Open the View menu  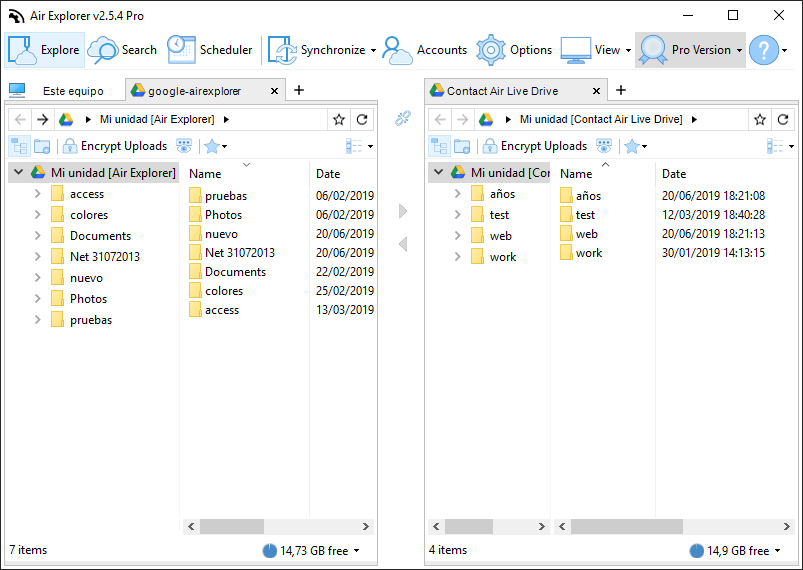tap(596, 50)
